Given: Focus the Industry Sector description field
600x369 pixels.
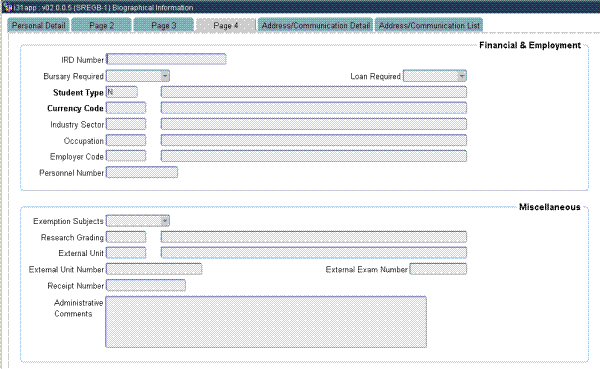Looking at the screenshot, I should tap(314, 124).
